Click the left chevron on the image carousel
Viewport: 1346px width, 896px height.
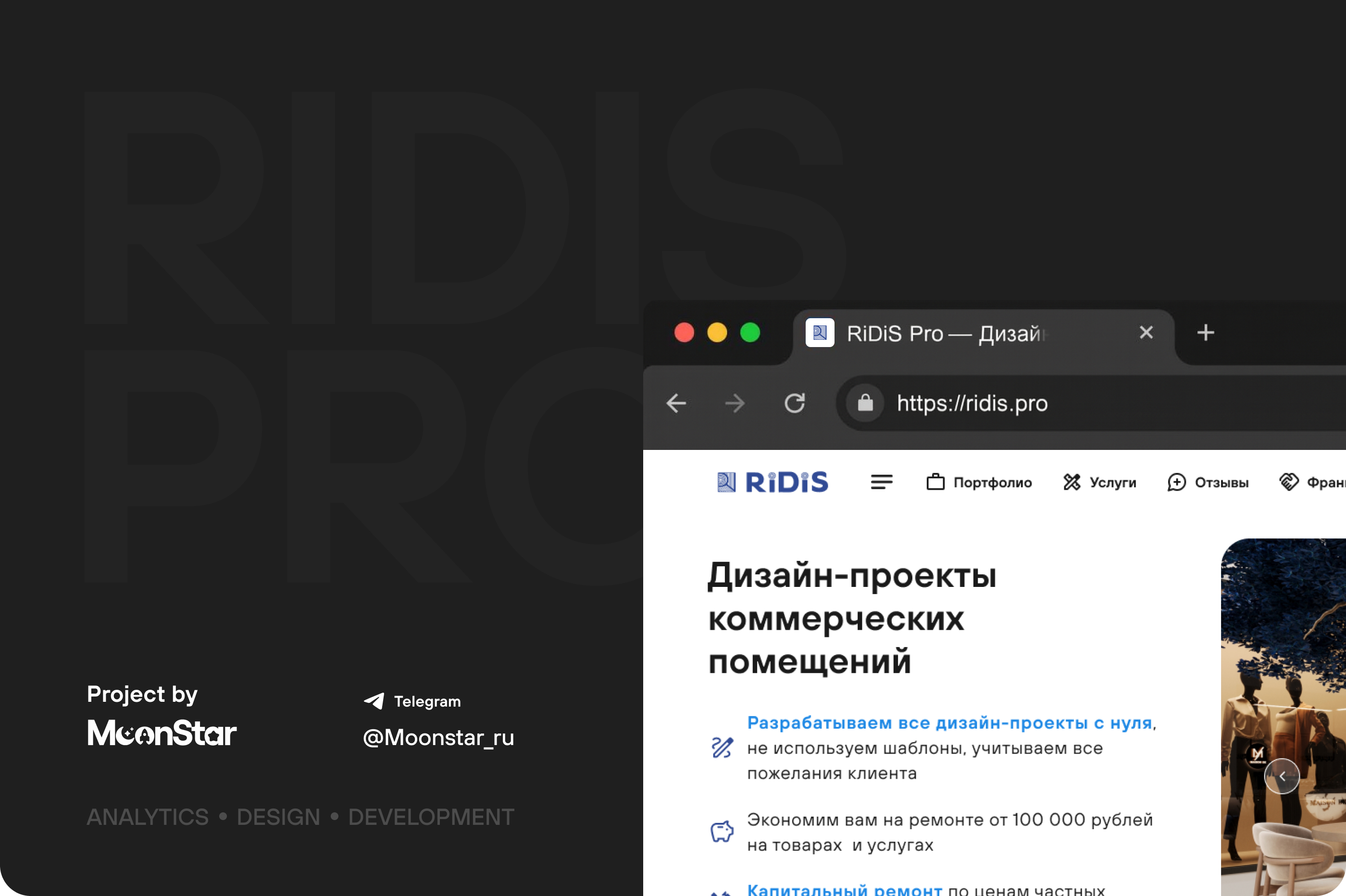coord(1283,776)
